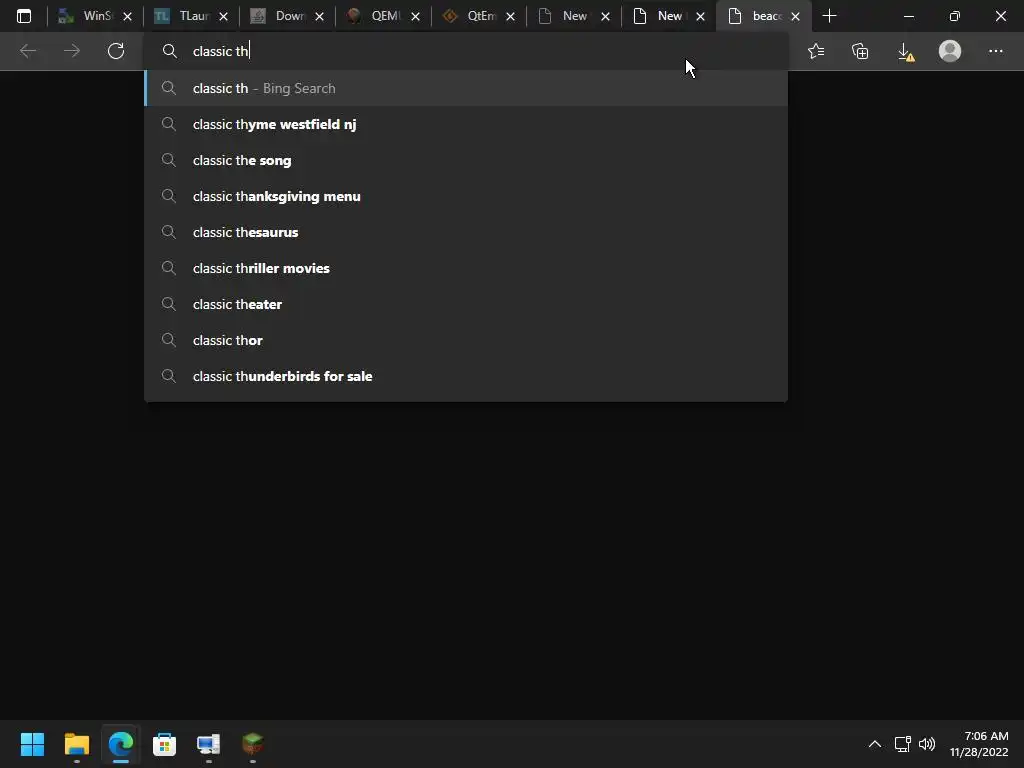
Task: Select 'classic thunderbirds for sale' suggestion
Action: (x=466, y=376)
